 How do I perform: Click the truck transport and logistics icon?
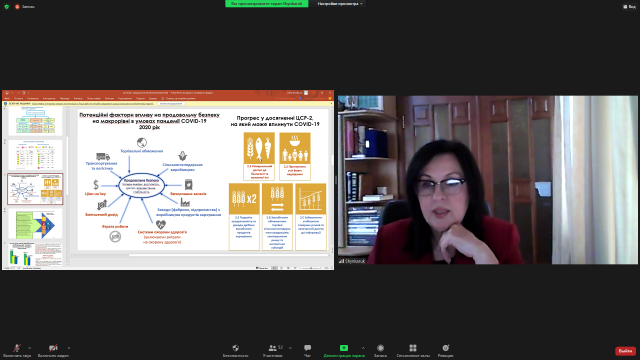click(103, 156)
